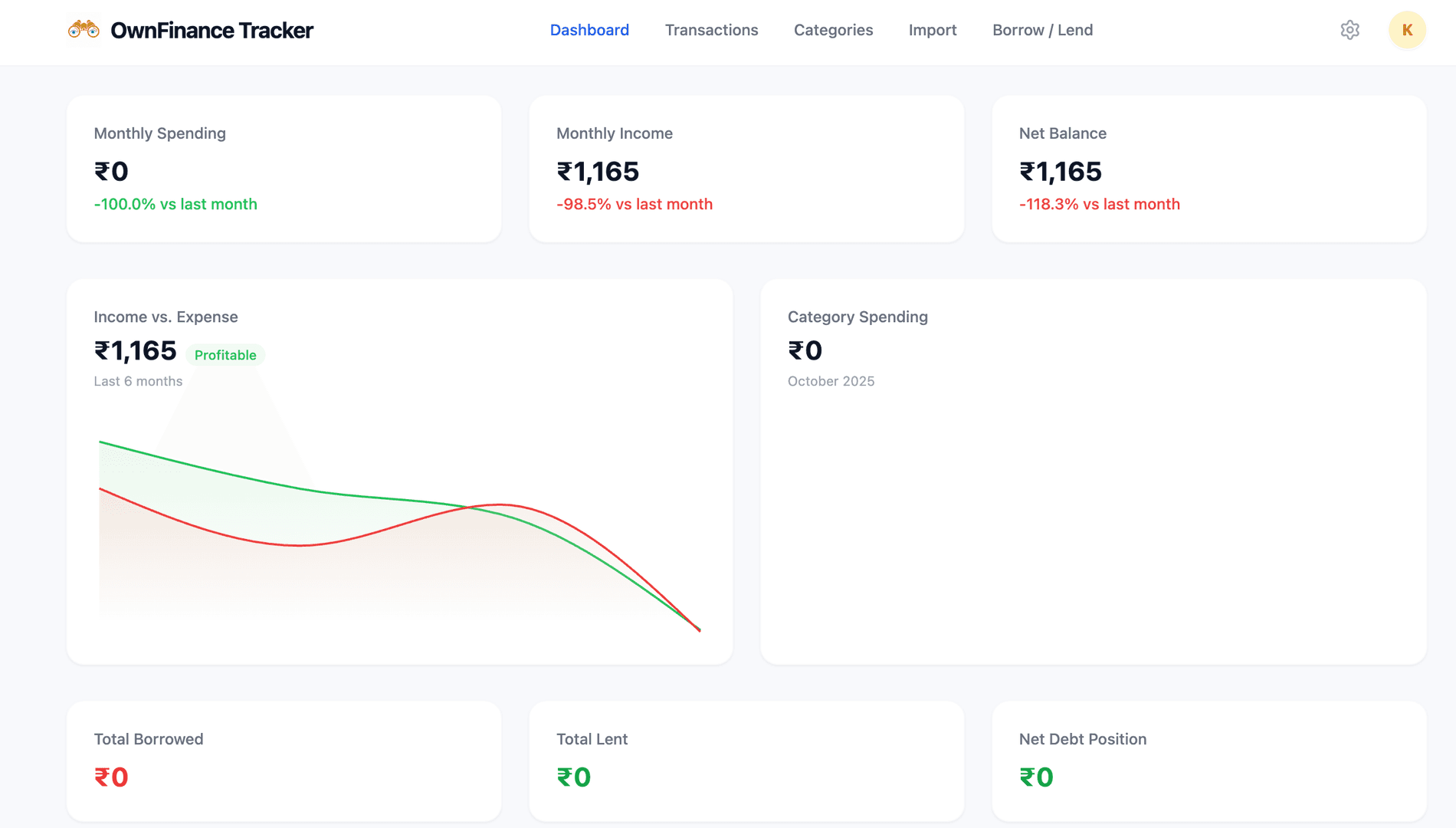This screenshot has width=1456, height=828.
Task: Click the user avatar labeled K
Action: point(1407,31)
